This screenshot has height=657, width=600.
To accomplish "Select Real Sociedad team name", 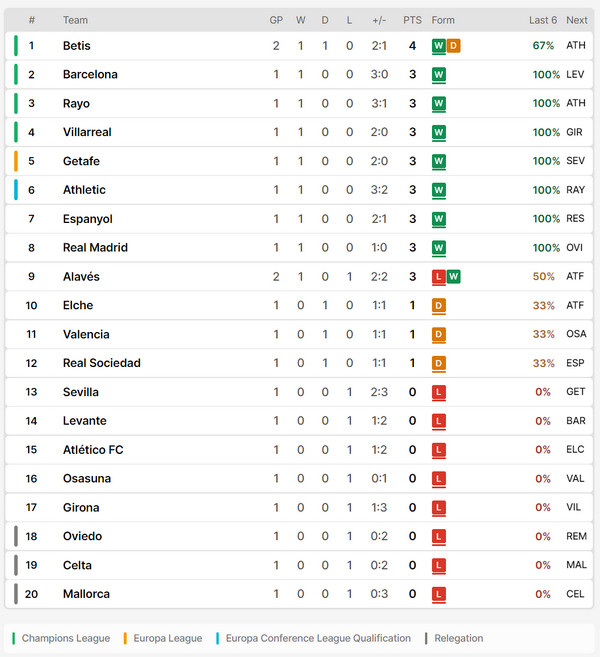I will tap(102, 363).
